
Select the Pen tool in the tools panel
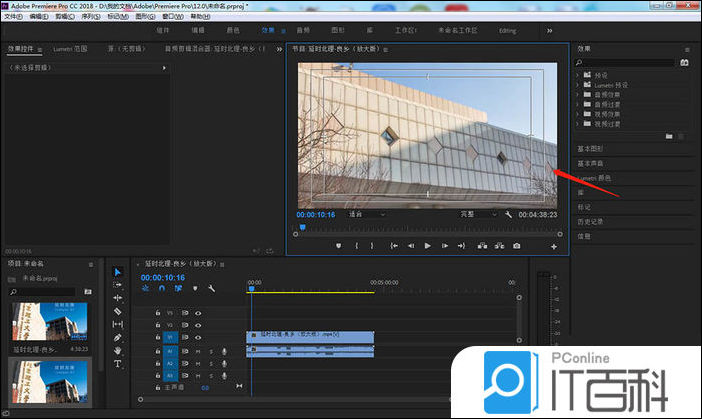point(118,337)
